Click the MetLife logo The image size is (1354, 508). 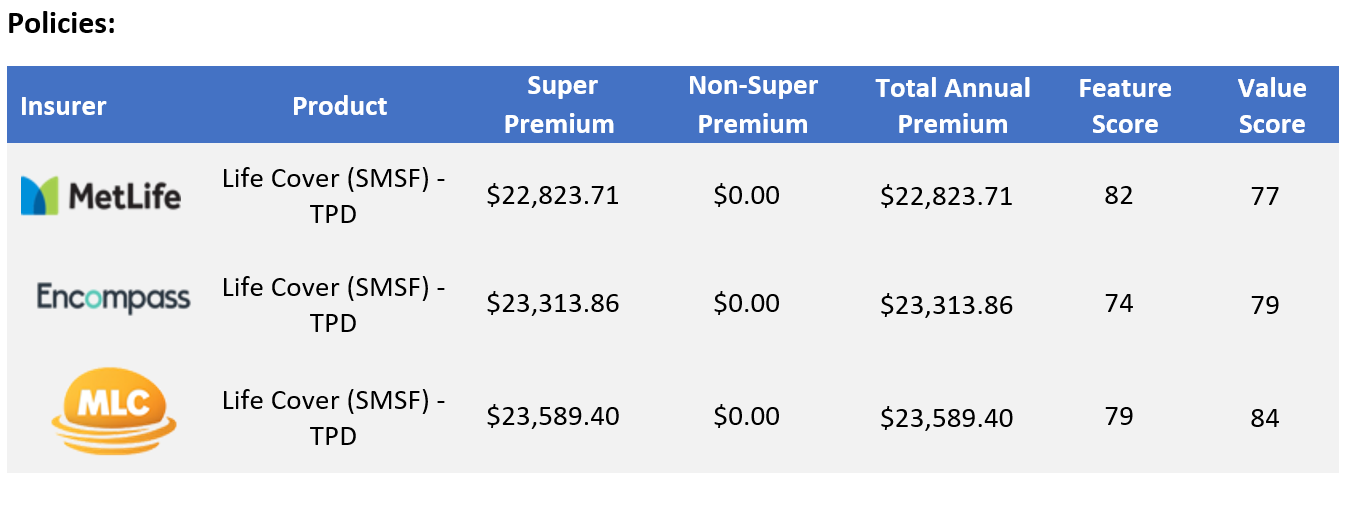101,196
